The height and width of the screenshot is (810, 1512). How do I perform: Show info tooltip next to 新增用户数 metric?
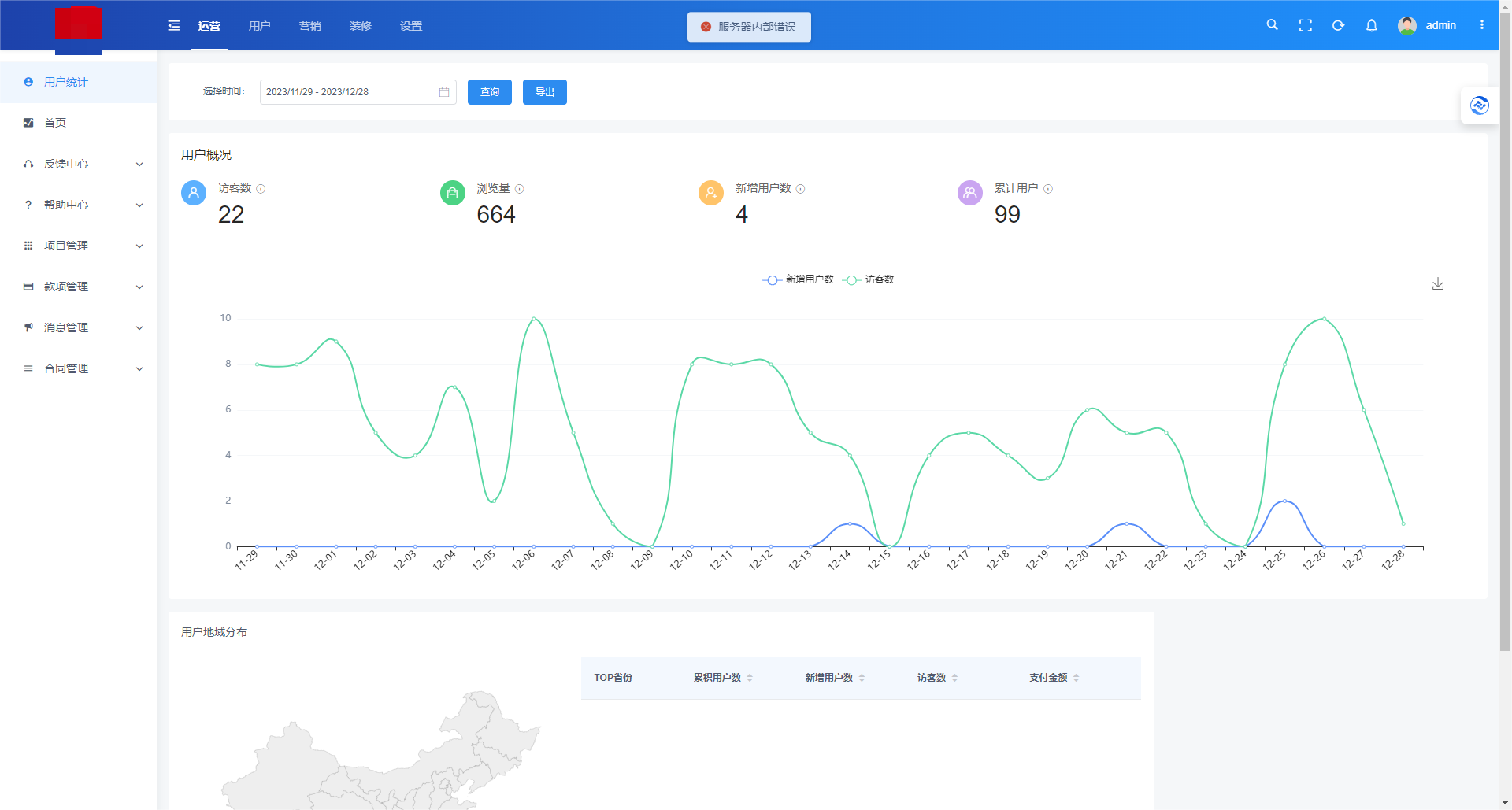click(x=800, y=189)
